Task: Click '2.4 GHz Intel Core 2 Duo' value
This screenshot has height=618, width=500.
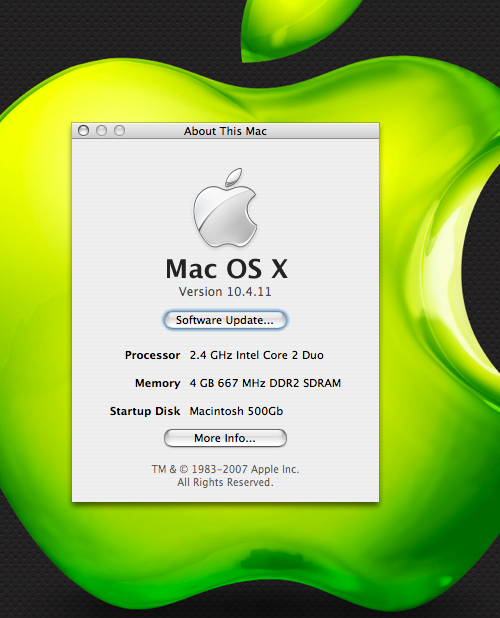Action: click(257, 355)
